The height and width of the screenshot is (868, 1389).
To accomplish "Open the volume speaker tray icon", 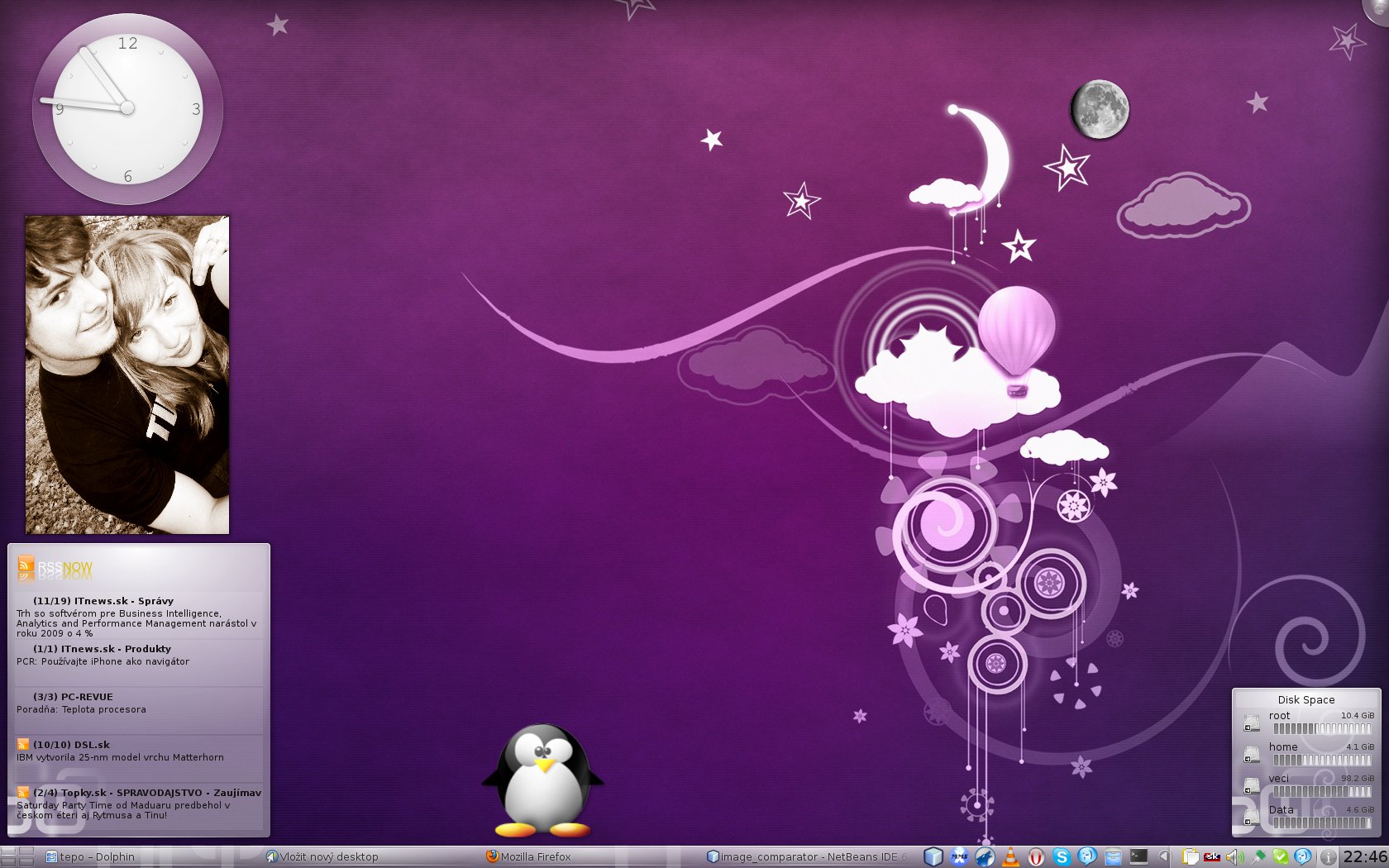I will click(x=1235, y=857).
